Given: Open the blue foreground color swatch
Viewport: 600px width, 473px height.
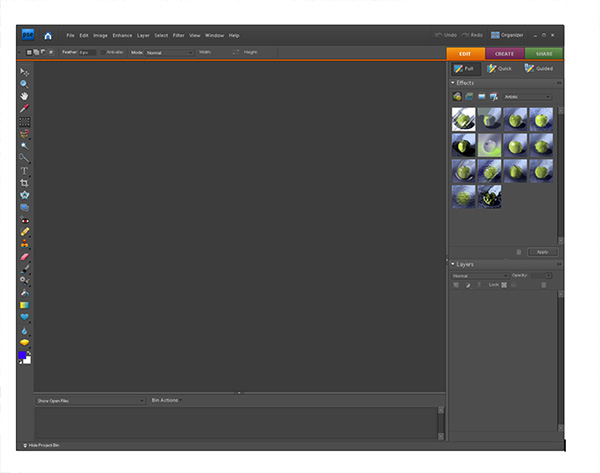Looking at the screenshot, I should coord(22,355).
